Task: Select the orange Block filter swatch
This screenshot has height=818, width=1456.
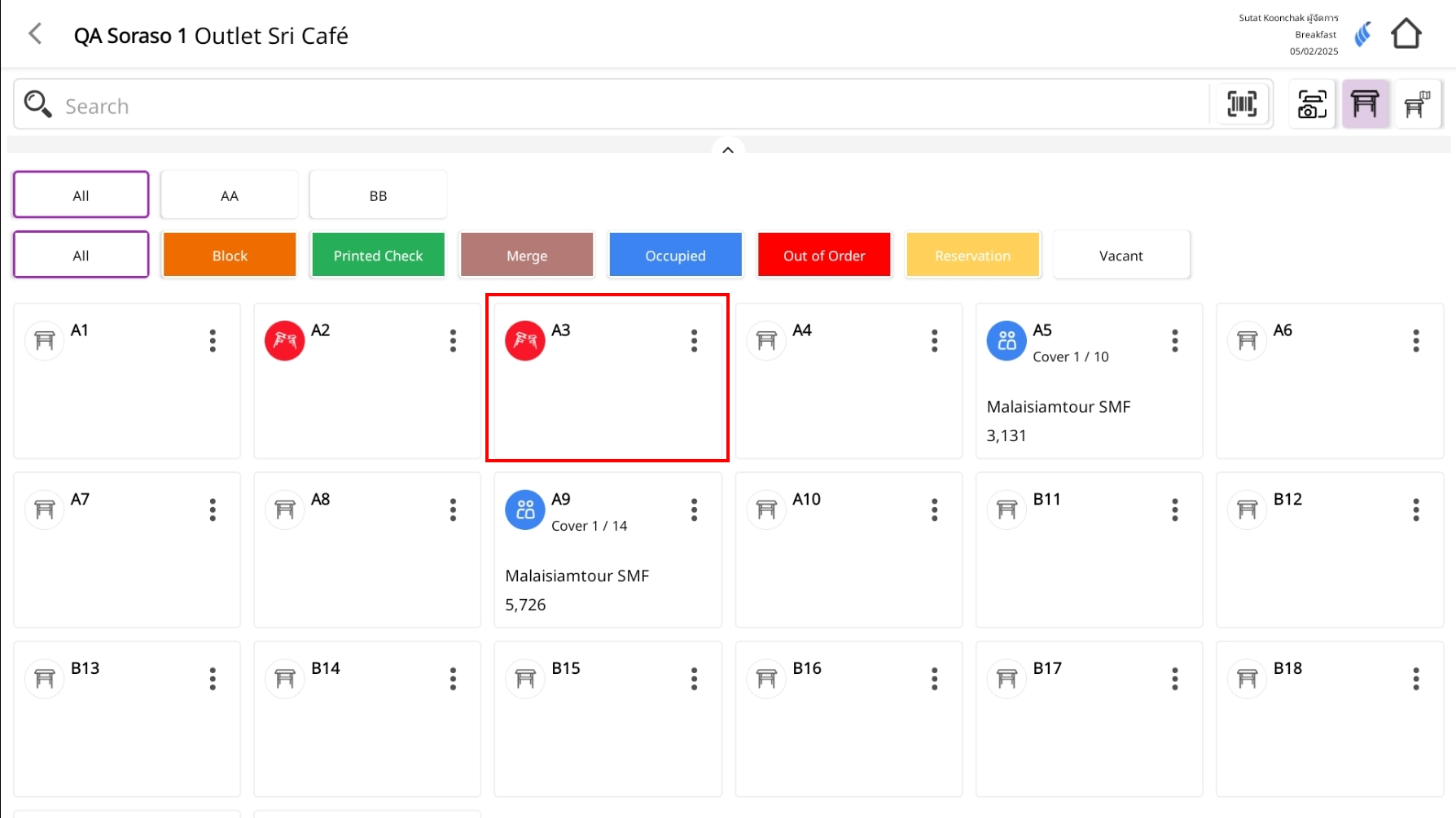Action: click(230, 256)
